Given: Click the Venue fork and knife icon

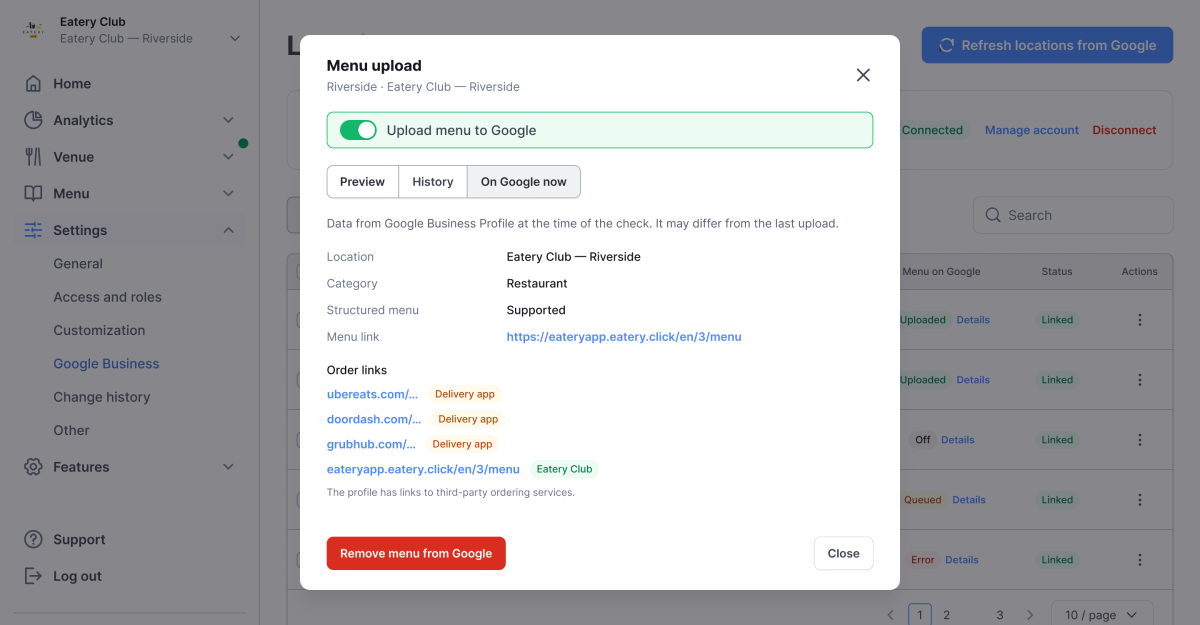Looking at the screenshot, I should (x=33, y=157).
